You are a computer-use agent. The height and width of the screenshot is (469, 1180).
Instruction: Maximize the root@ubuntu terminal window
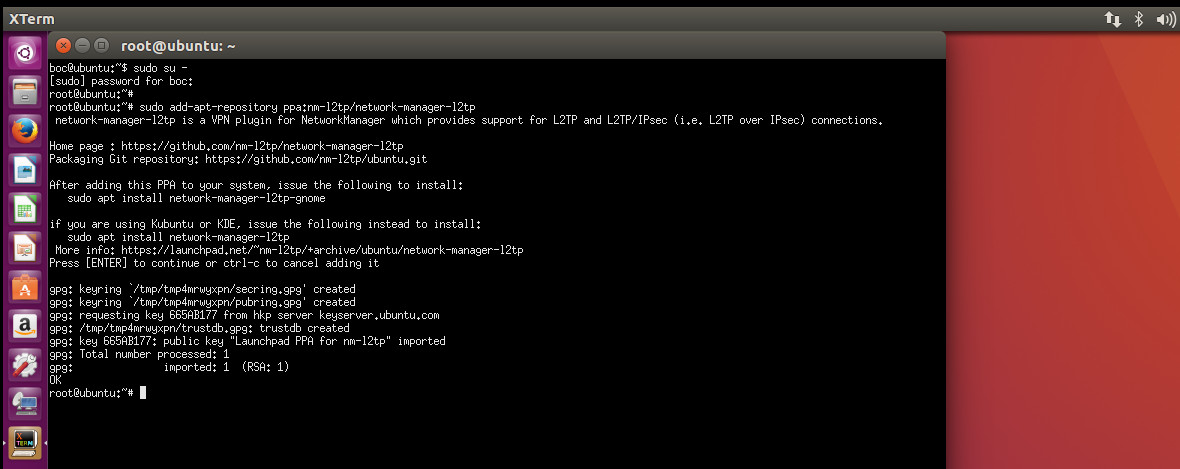point(101,45)
